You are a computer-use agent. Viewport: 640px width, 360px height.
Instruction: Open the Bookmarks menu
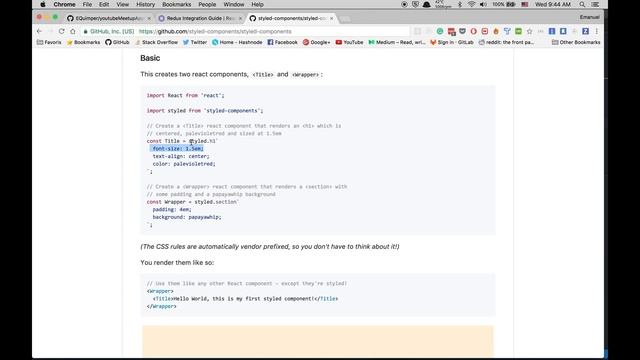(176, 4)
